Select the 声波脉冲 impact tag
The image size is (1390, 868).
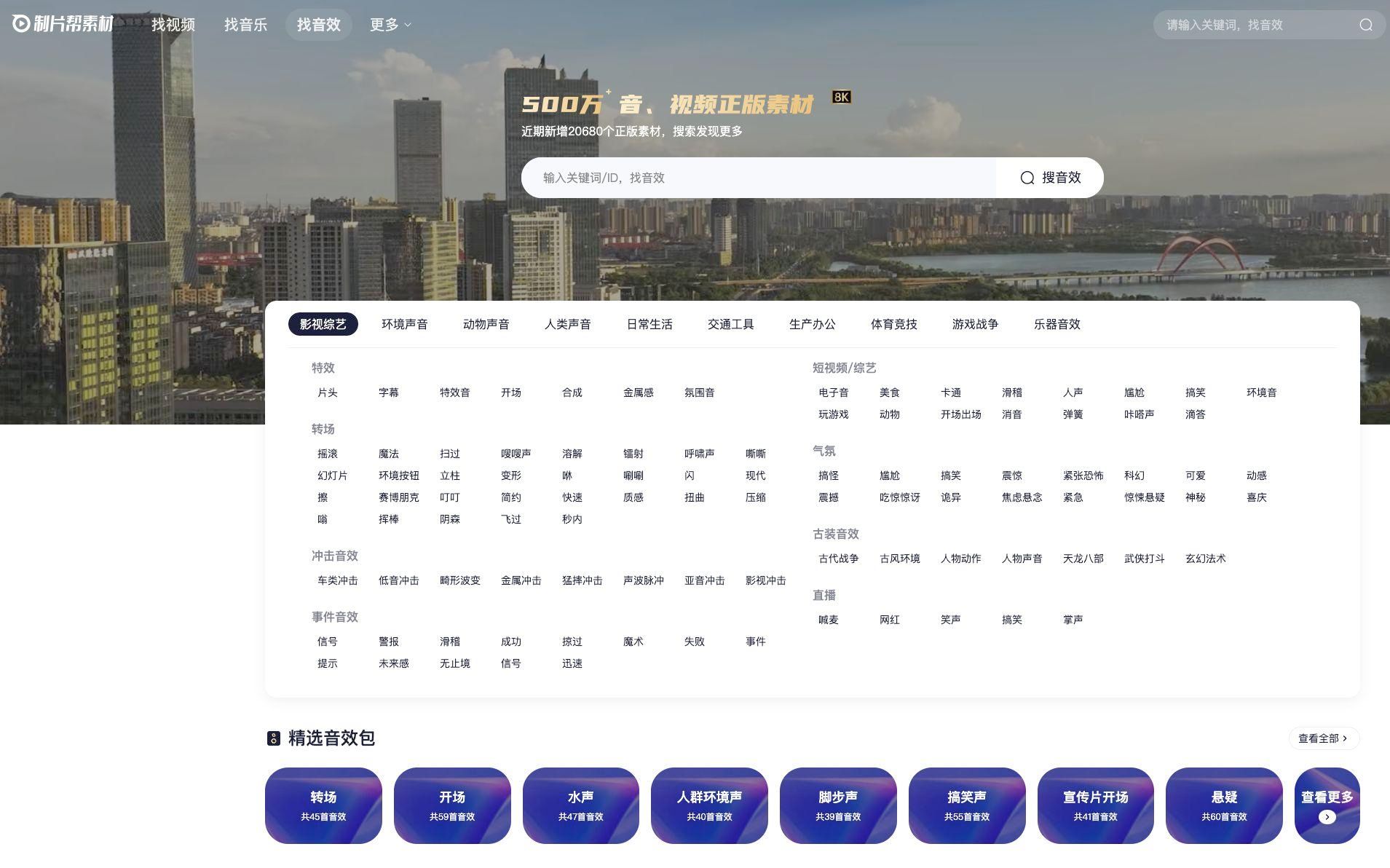pyautogui.click(x=644, y=580)
